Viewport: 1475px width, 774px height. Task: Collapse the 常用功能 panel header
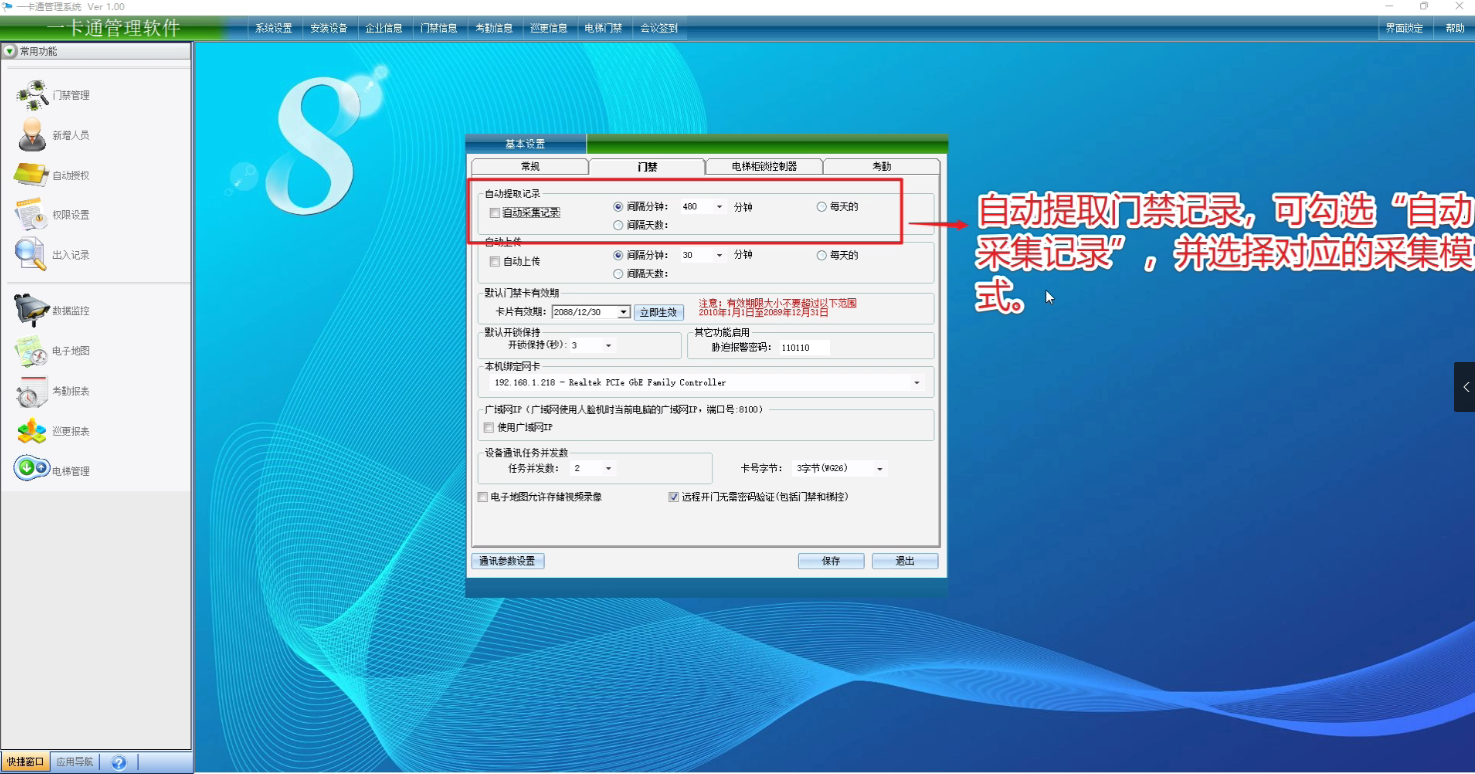click(x=10, y=51)
